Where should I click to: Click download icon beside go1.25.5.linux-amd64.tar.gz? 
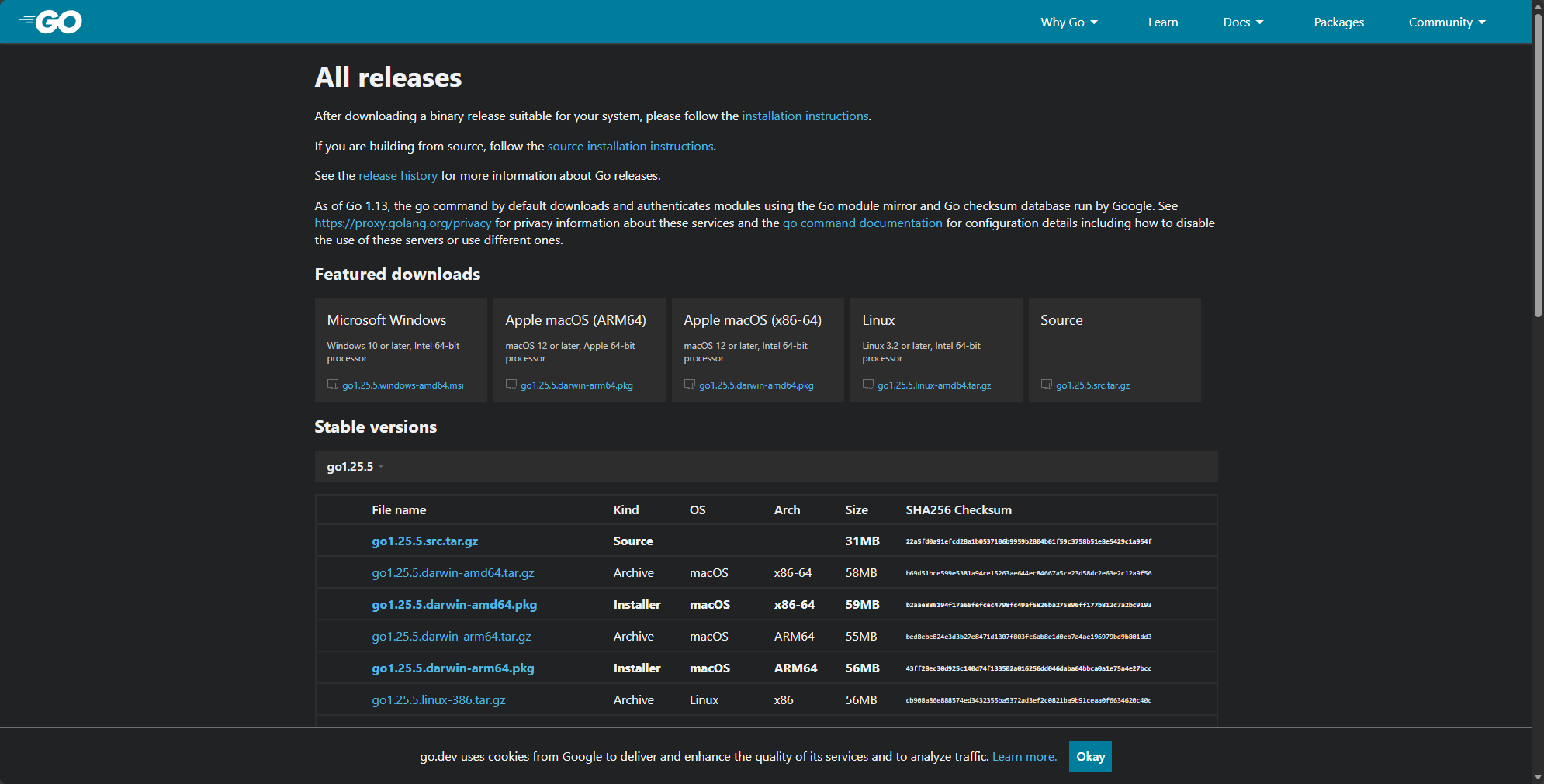point(868,385)
